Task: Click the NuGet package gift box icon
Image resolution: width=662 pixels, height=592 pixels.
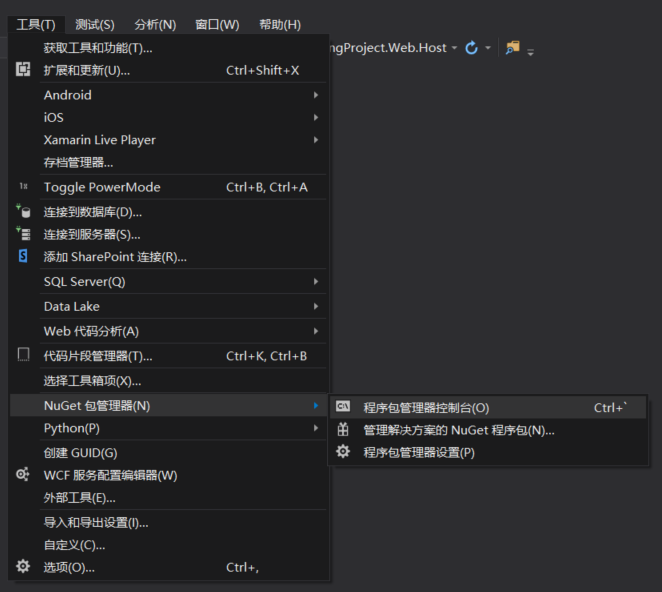Action: tap(343, 429)
